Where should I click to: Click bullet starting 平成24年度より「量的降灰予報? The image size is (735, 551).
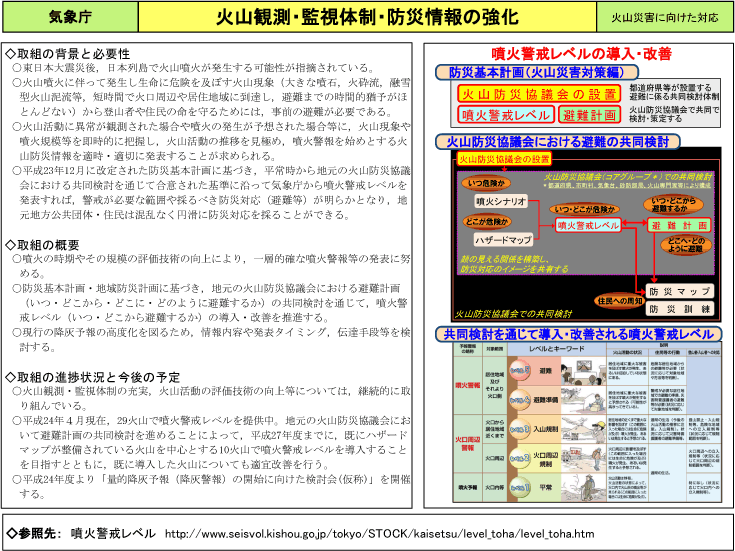(211, 486)
